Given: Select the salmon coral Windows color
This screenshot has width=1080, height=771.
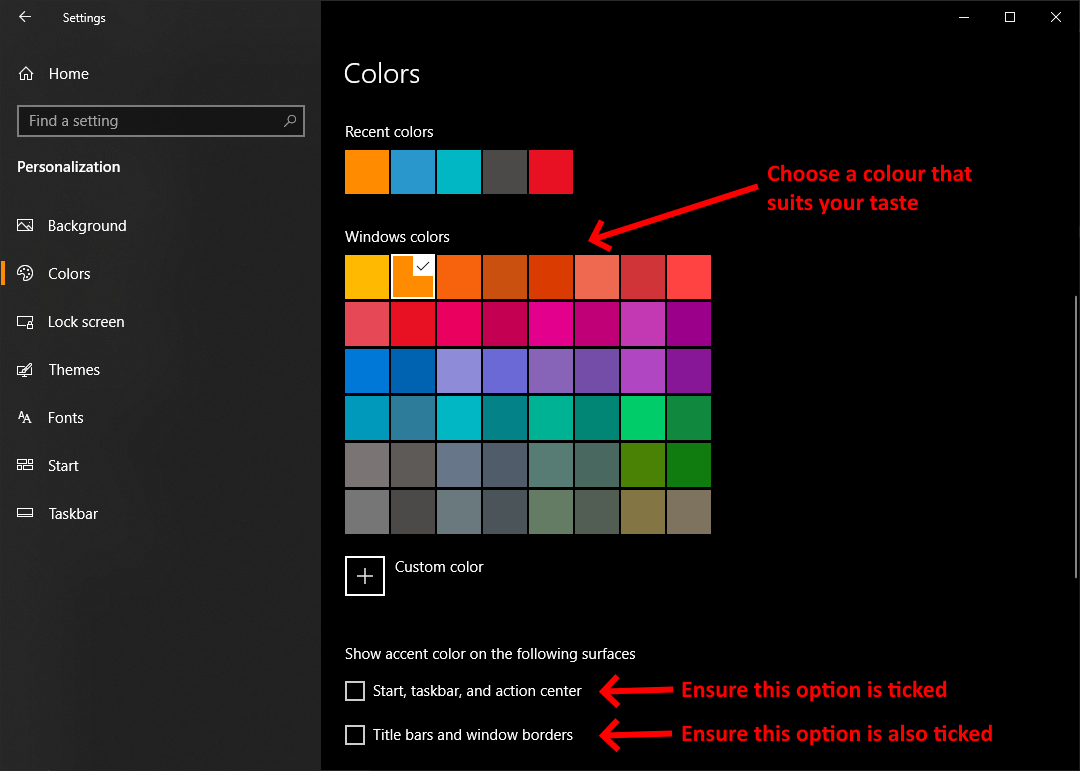Looking at the screenshot, I should click(597, 277).
